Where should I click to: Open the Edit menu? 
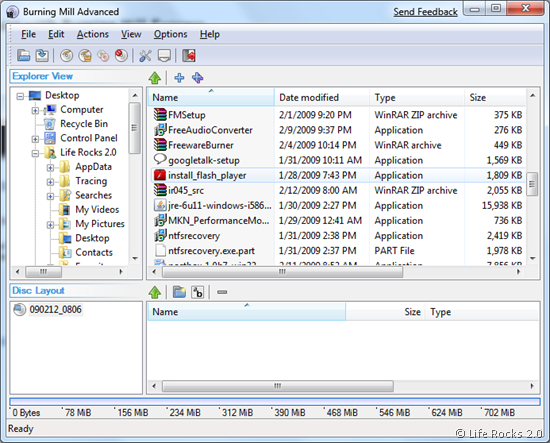(56, 34)
